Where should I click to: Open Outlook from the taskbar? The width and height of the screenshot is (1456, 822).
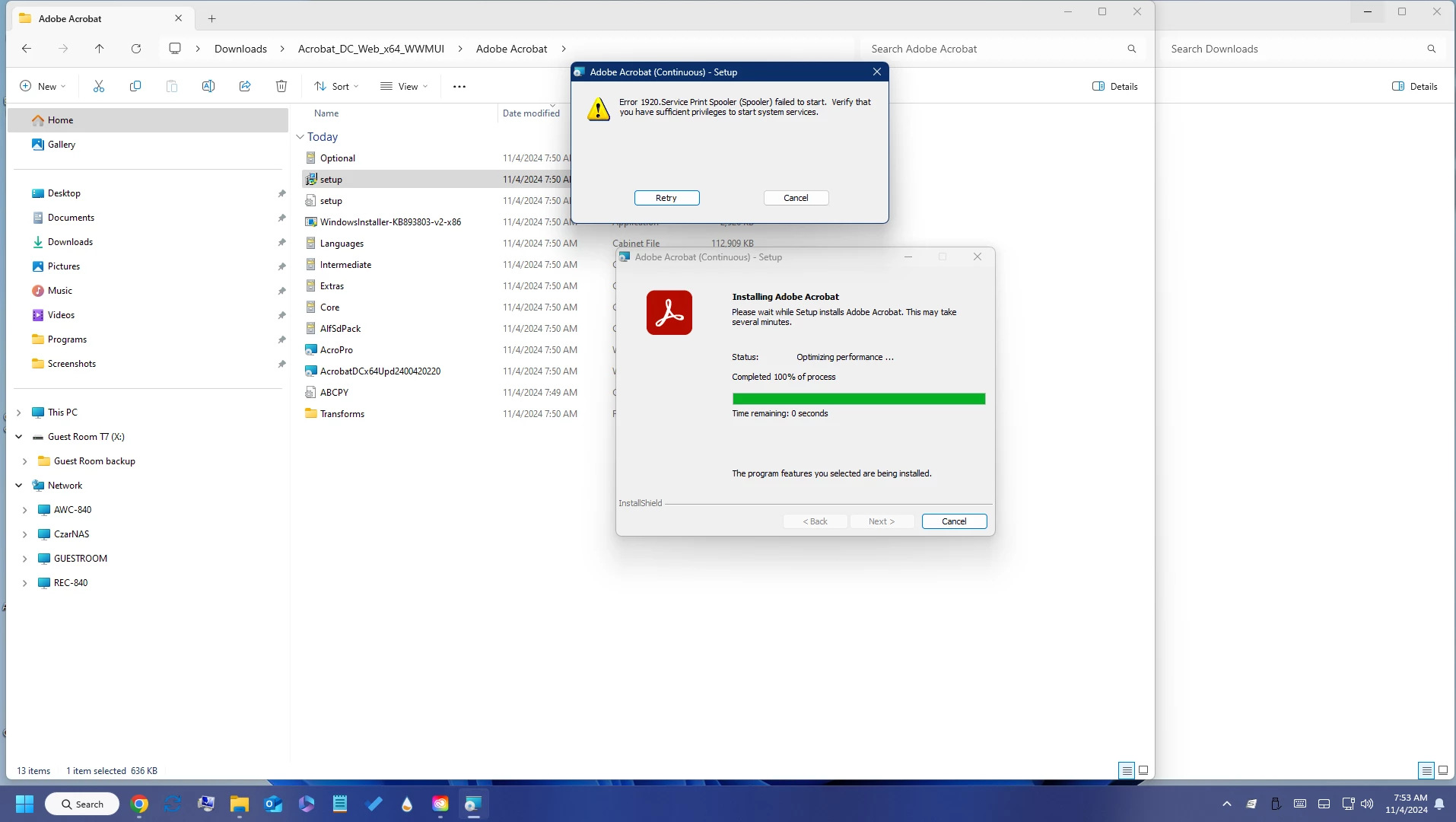273,804
